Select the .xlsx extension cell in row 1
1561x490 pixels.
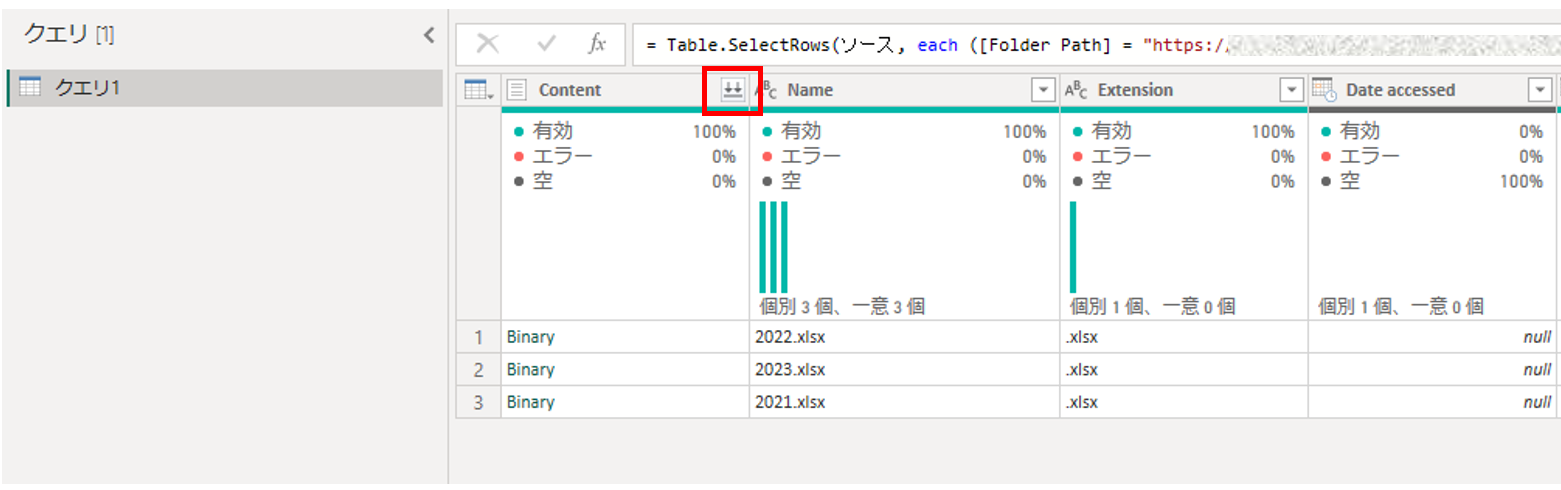tap(1184, 337)
